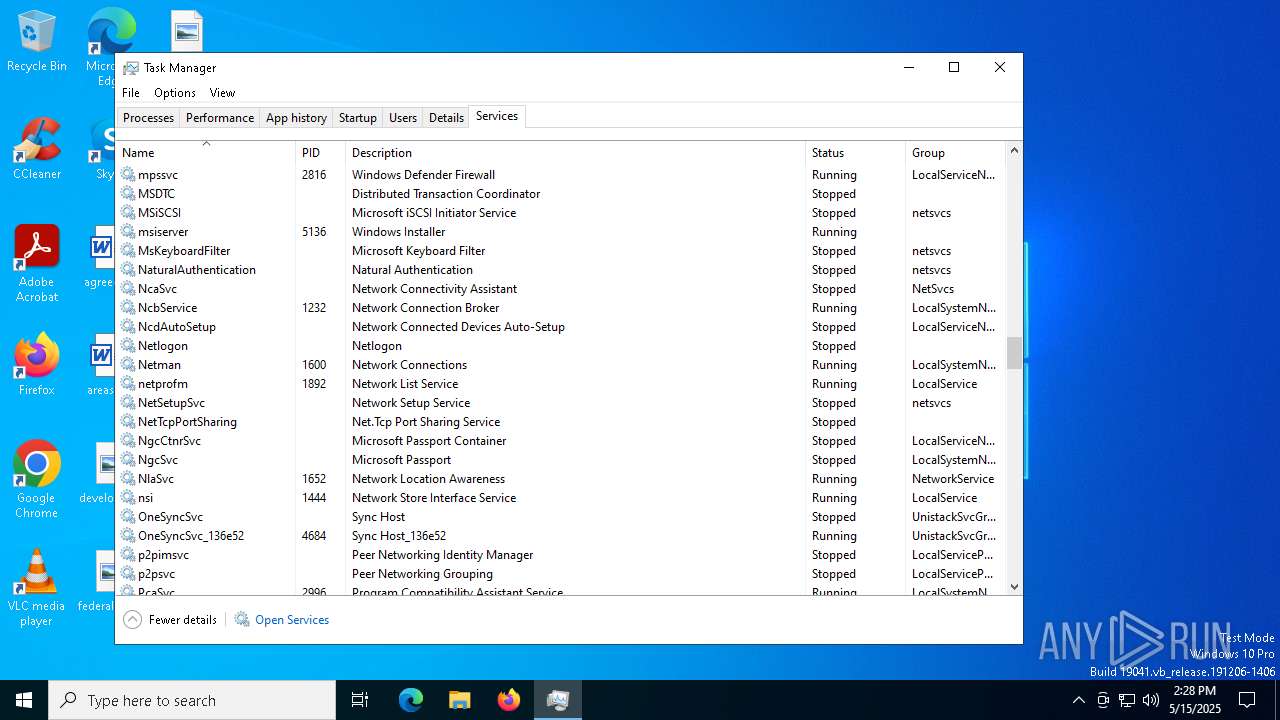Viewport: 1280px width, 720px height.
Task: Sort services by the Status column
Action: (x=856, y=153)
